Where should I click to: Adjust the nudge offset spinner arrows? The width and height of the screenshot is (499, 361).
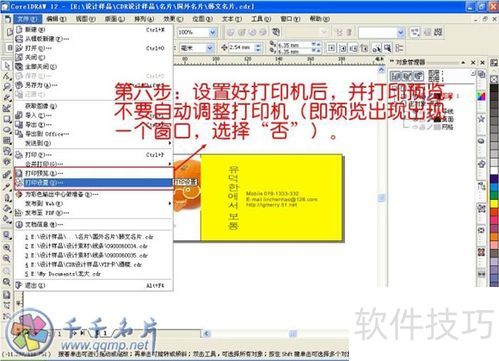(258, 48)
